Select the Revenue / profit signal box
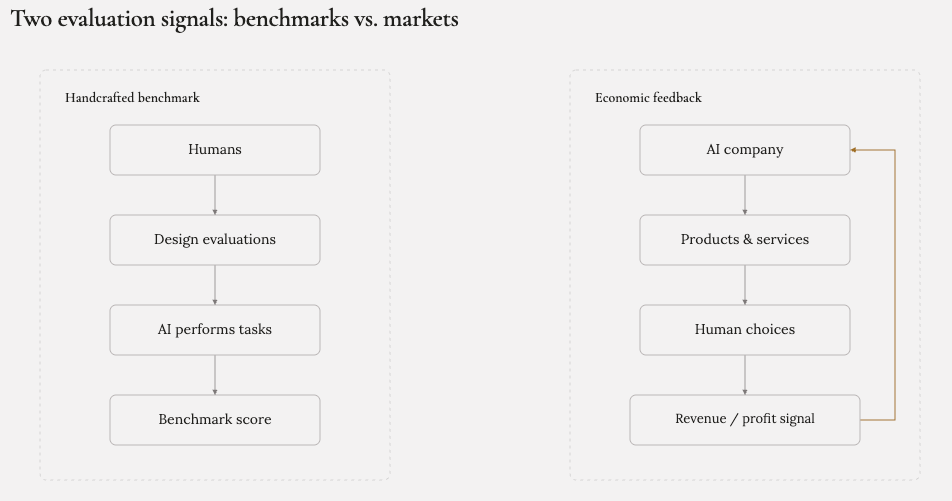952x501 pixels. coord(745,420)
